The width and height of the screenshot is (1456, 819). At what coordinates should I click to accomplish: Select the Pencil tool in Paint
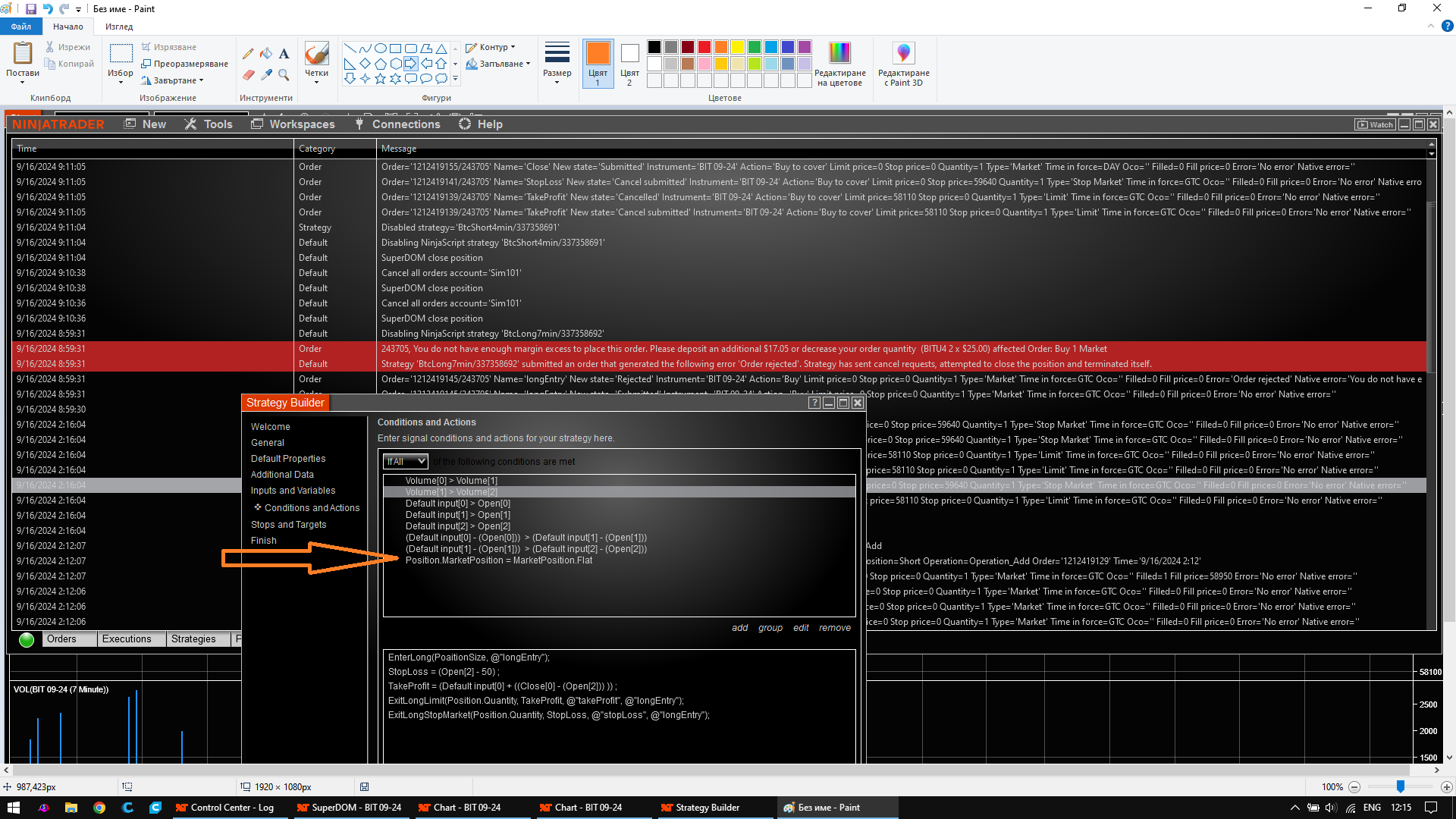tap(248, 54)
